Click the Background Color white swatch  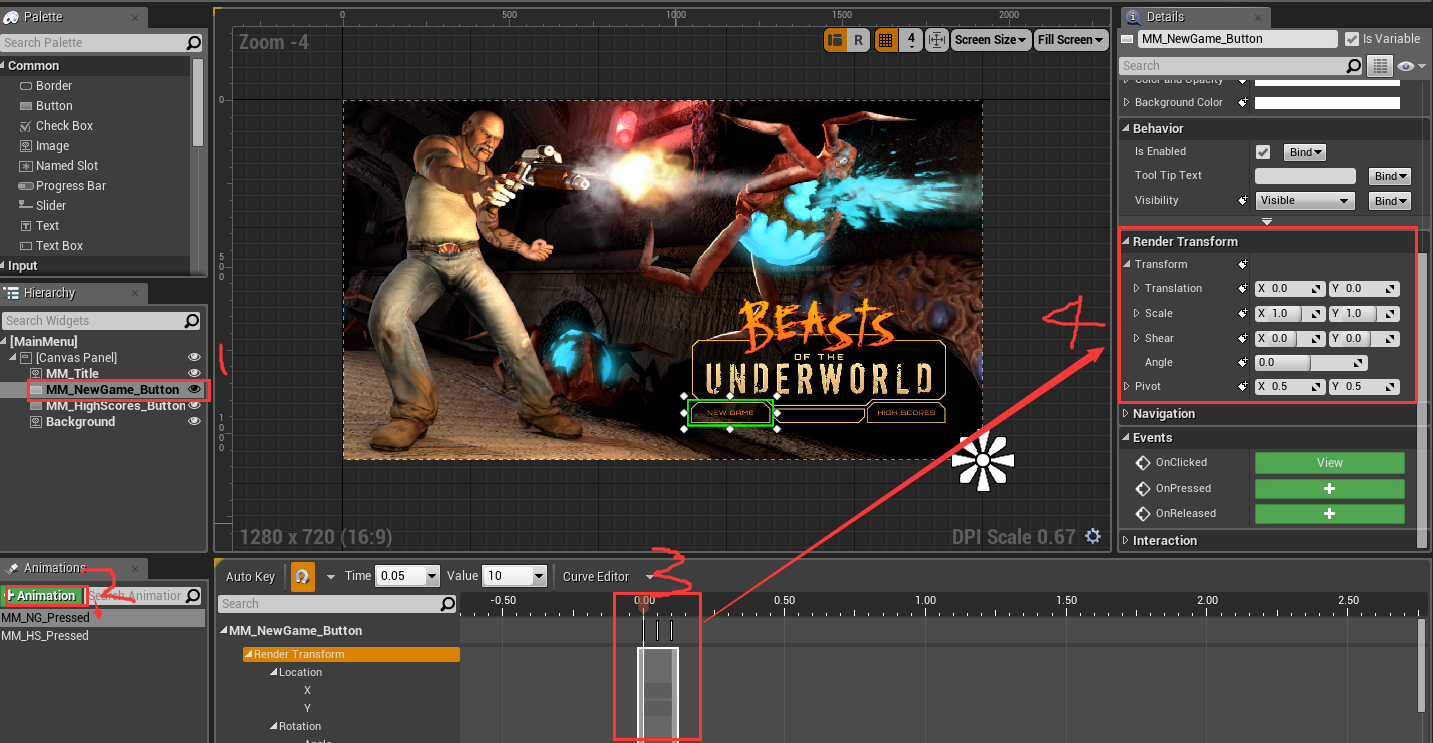(x=1328, y=102)
